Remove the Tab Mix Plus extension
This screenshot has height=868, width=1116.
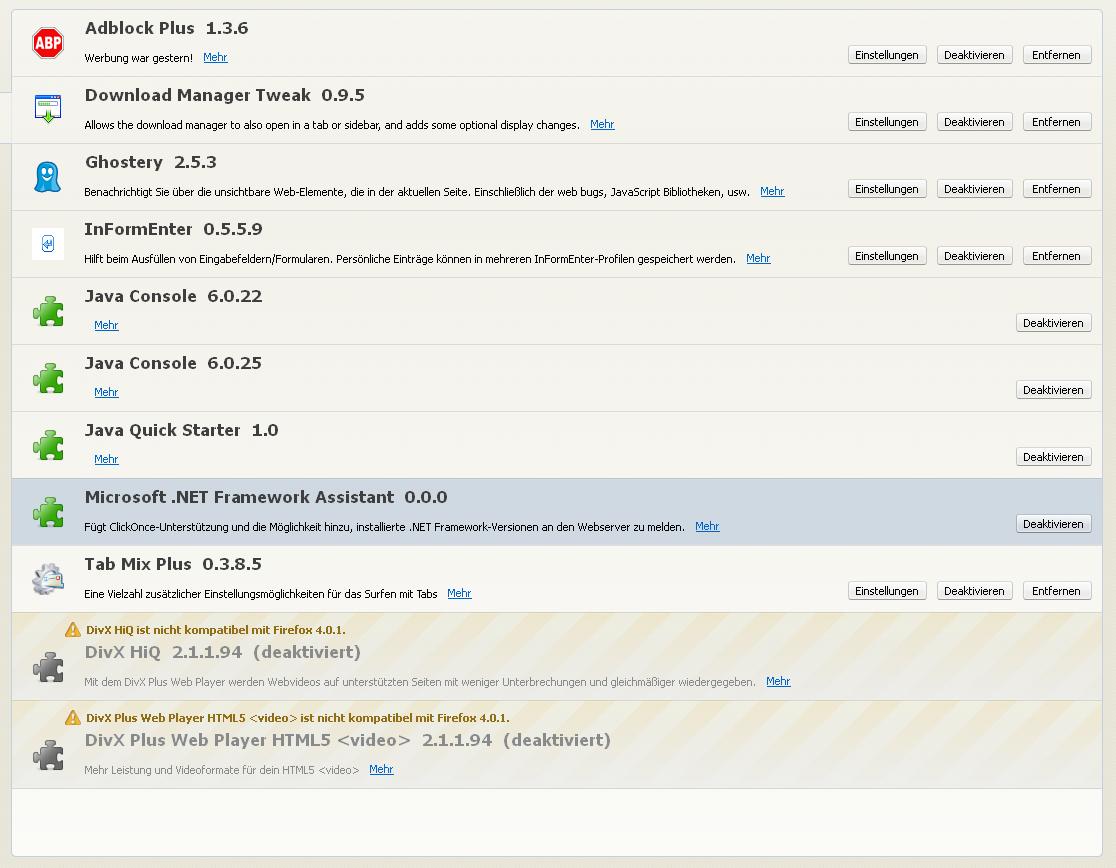(x=1056, y=591)
